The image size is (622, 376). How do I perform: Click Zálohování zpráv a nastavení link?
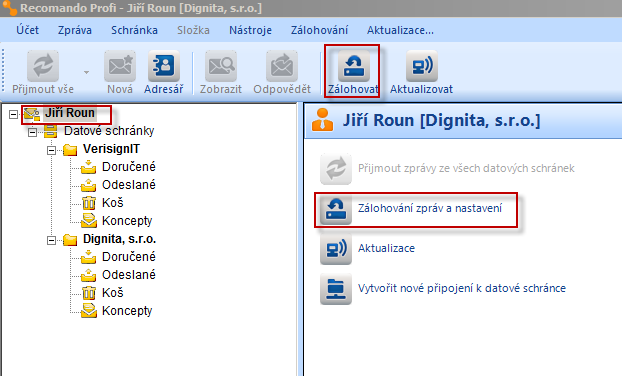[430, 208]
